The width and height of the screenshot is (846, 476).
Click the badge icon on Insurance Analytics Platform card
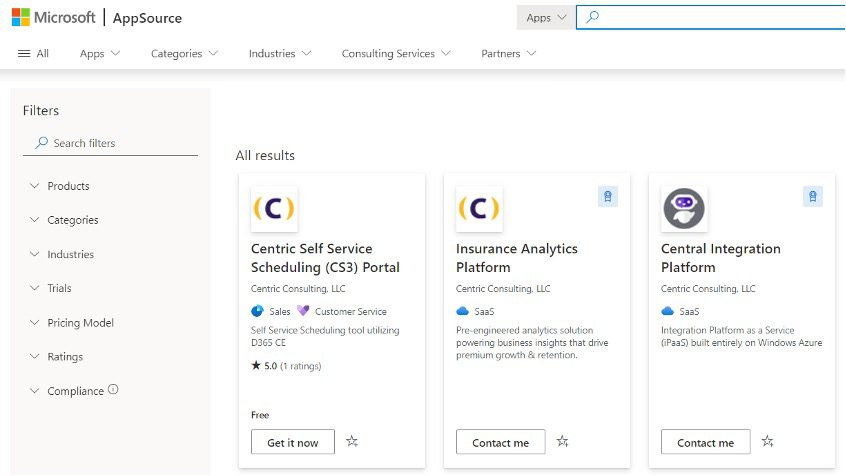click(x=607, y=196)
